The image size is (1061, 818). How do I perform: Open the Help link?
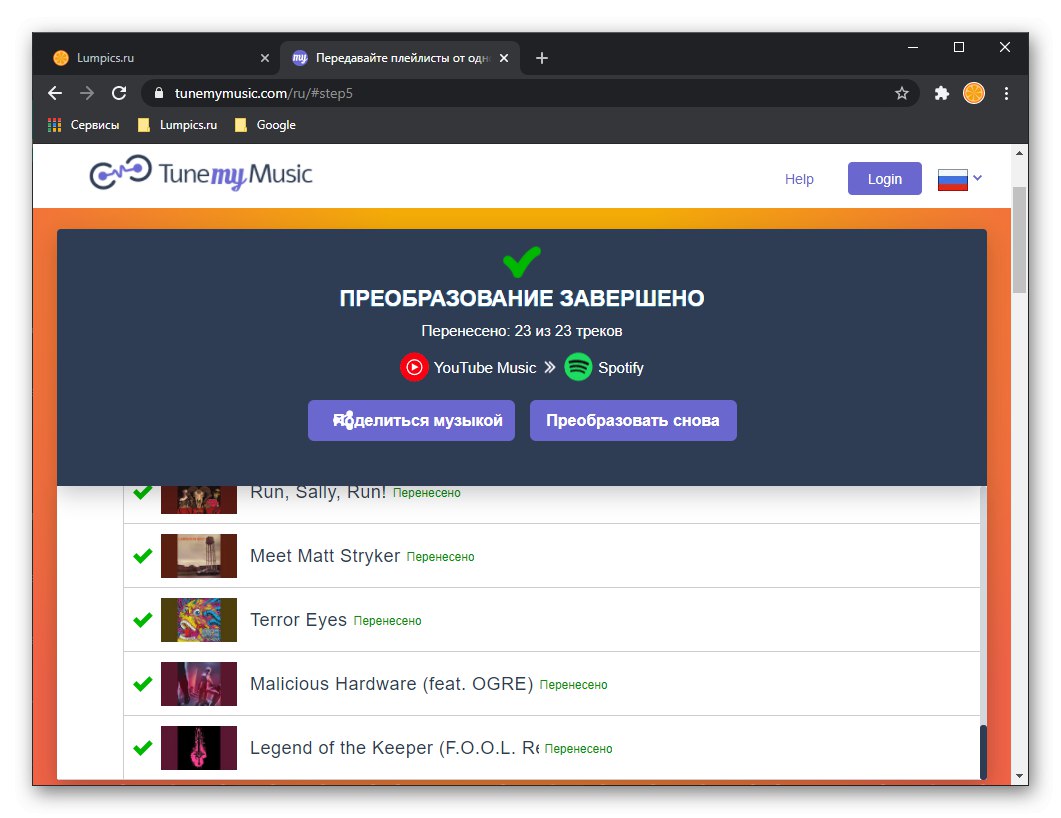(798, 179)
